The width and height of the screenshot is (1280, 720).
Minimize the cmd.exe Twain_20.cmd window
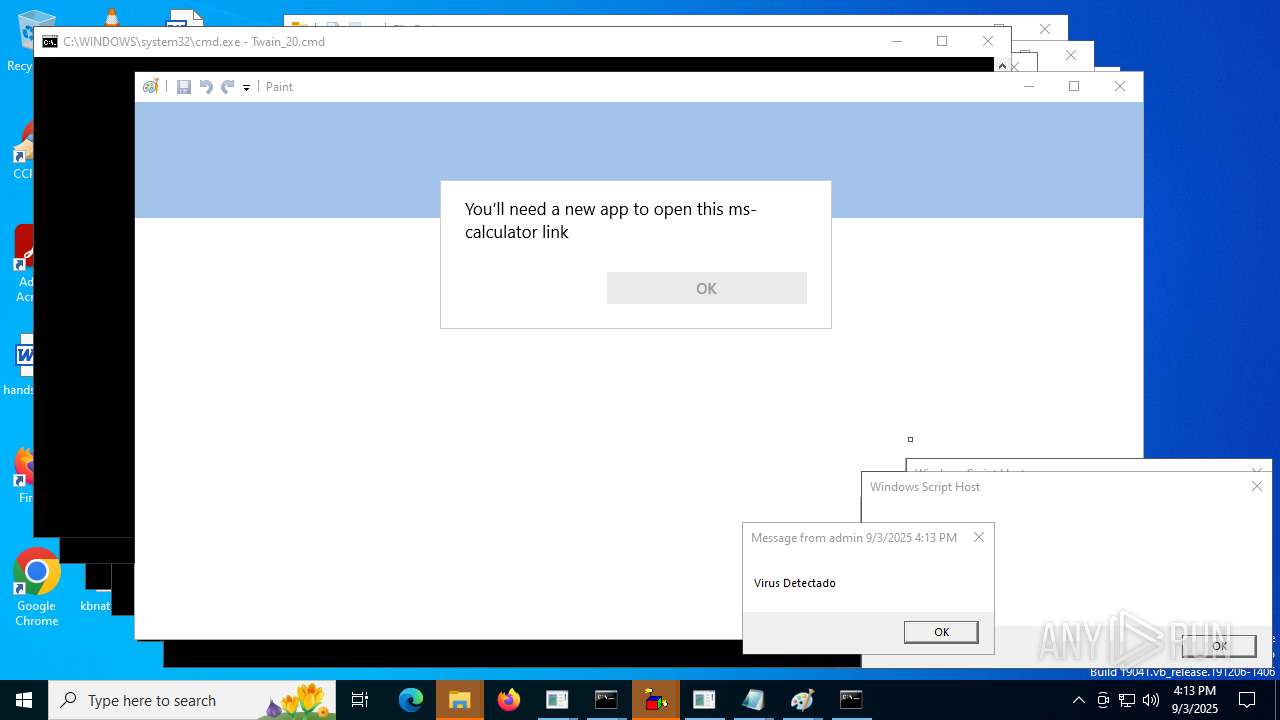pos(896,41)
